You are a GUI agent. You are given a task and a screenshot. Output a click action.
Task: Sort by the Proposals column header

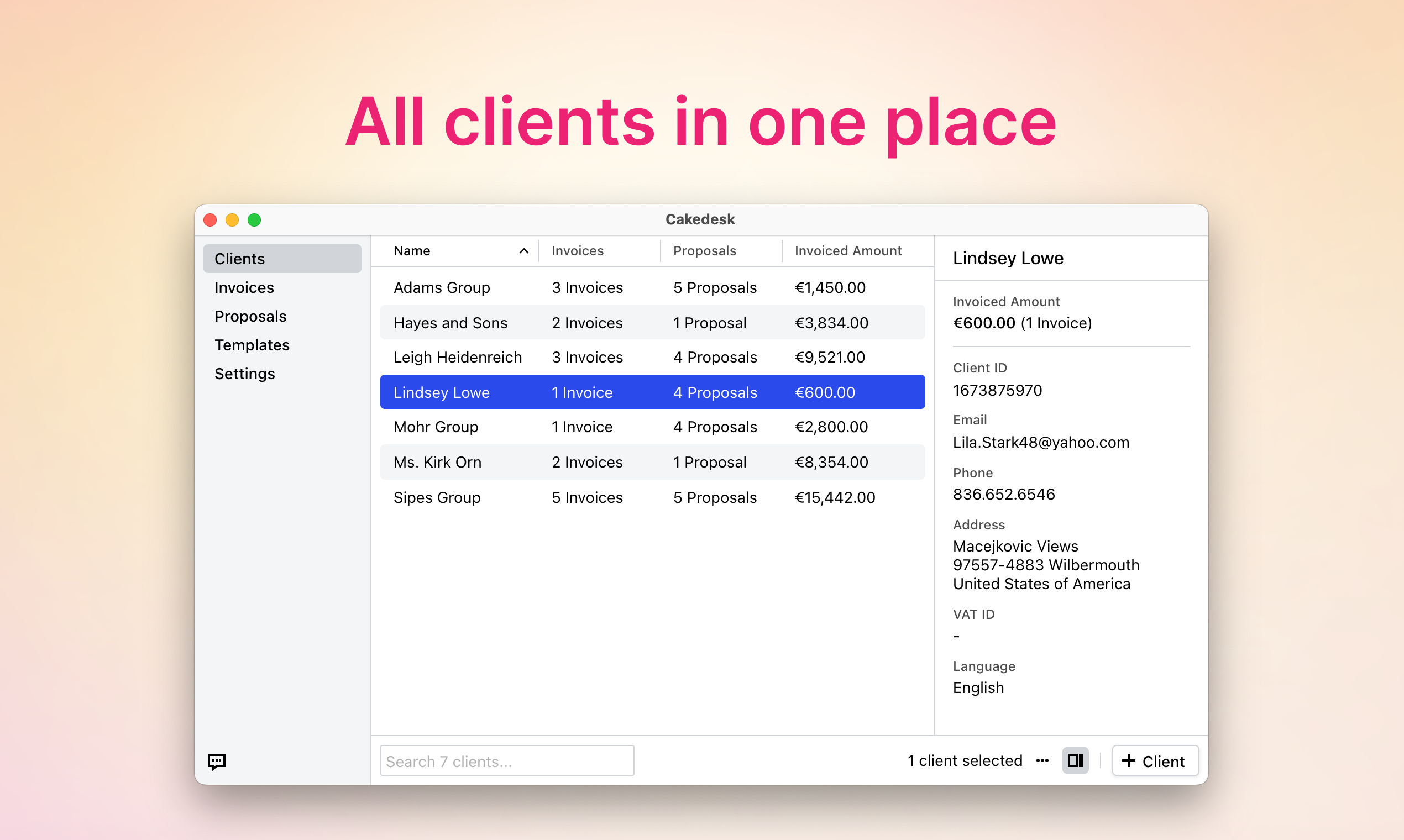[704, 251]
